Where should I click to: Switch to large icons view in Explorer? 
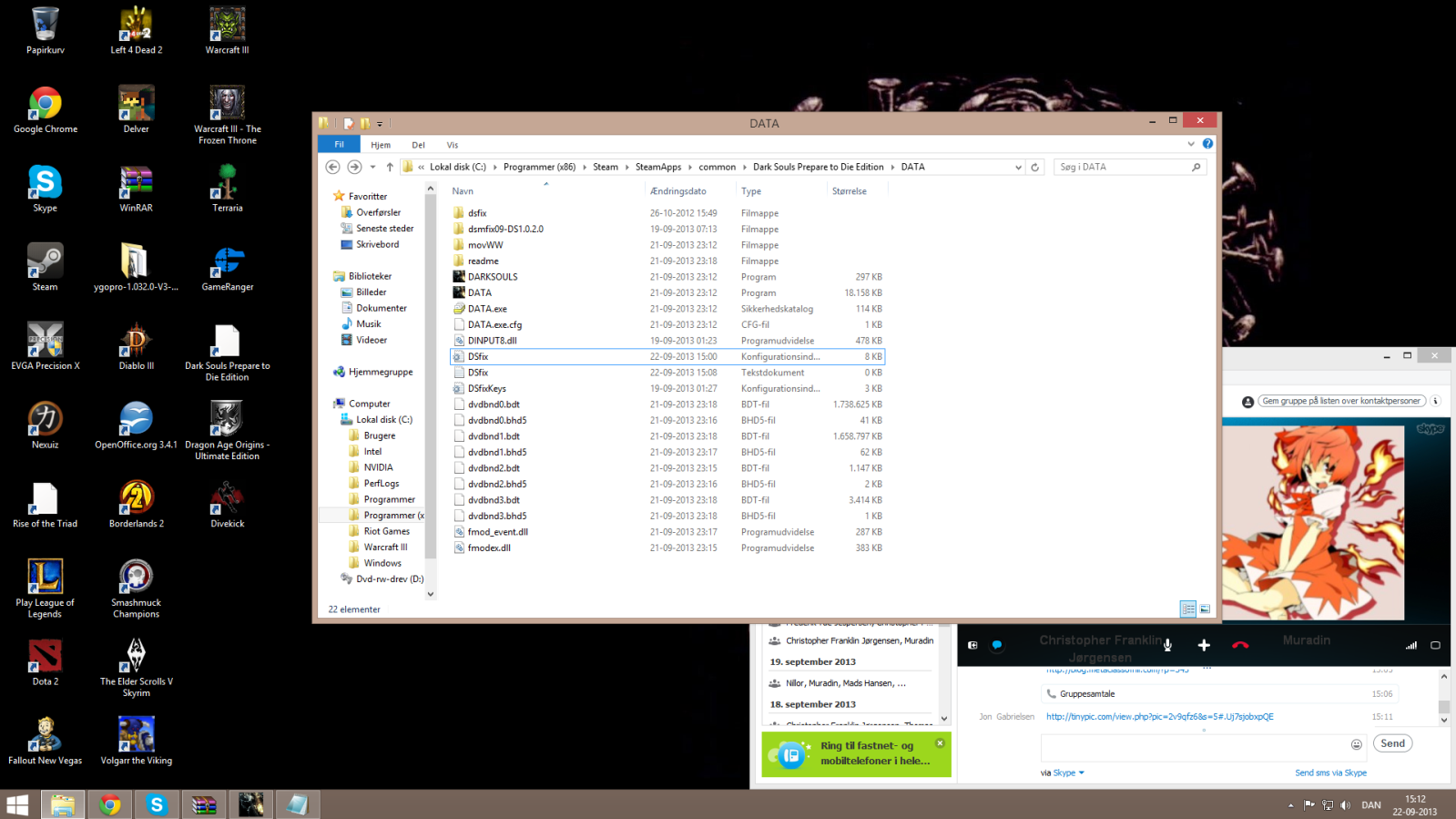click(x=1205, y=609)
